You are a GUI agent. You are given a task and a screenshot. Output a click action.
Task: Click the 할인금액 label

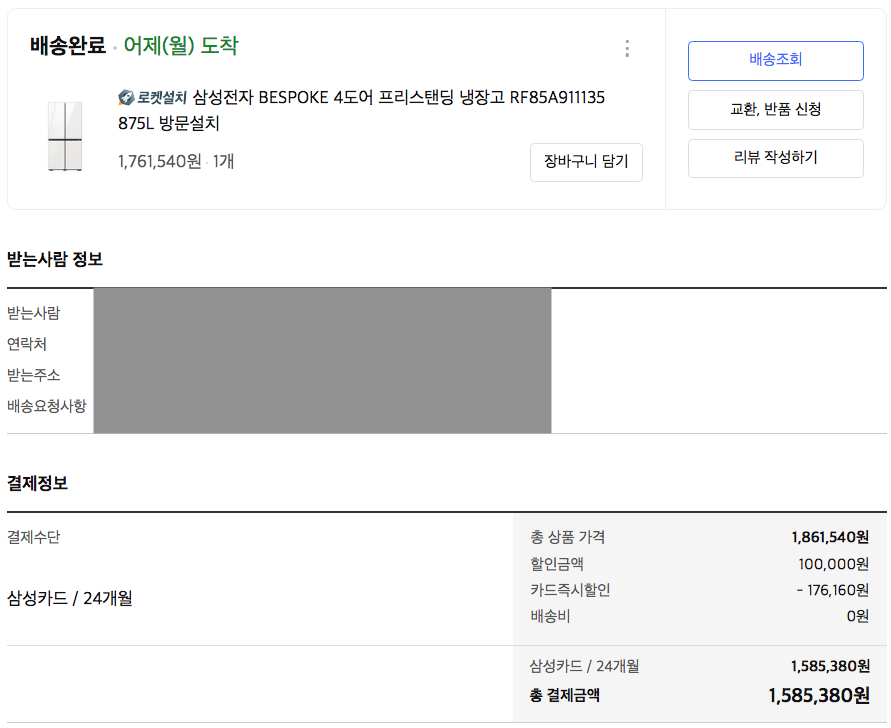(556, 564)
